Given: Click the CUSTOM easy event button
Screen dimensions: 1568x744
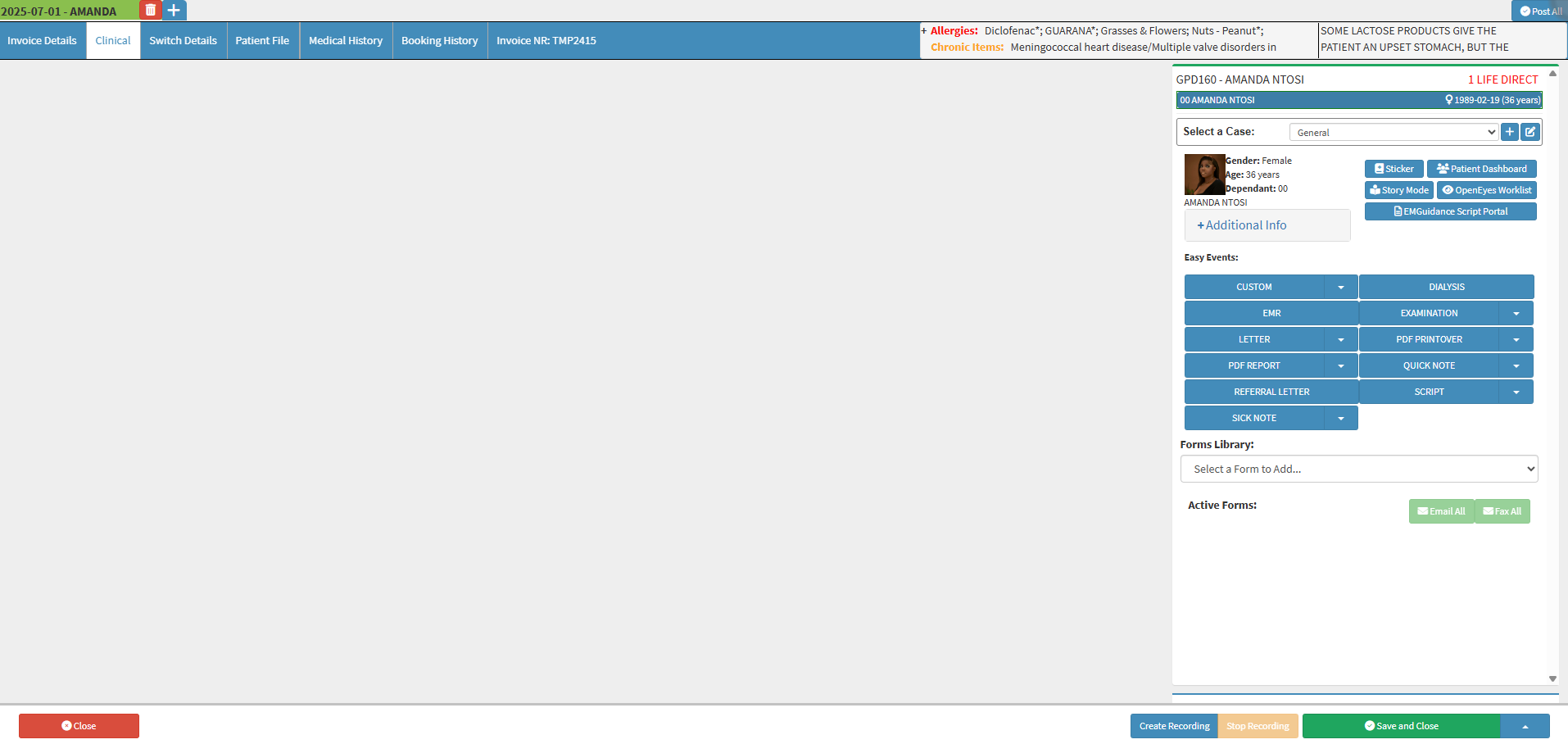Looking at the screenshot, I should (x=1254, y=287).
